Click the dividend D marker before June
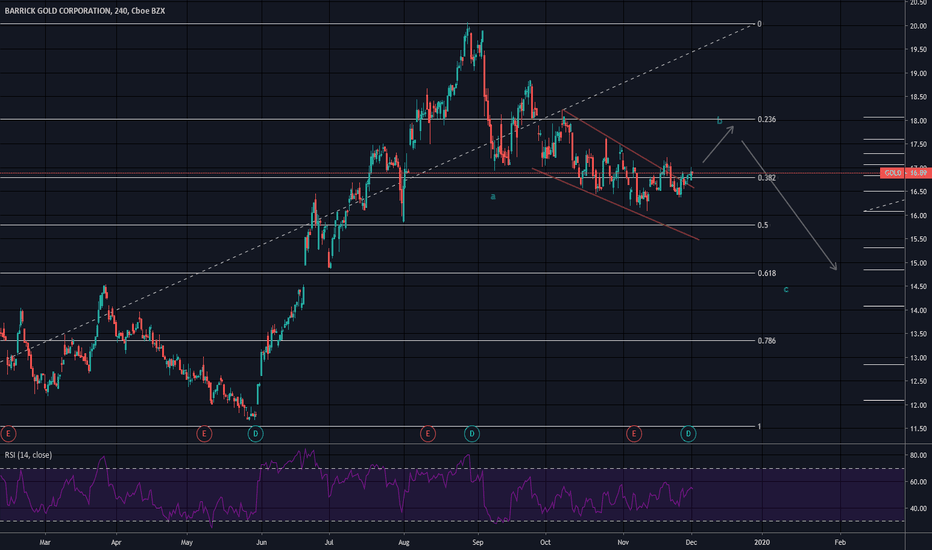Image resolution: width=932 pixels, height=550 pixels. pos(255,433)
